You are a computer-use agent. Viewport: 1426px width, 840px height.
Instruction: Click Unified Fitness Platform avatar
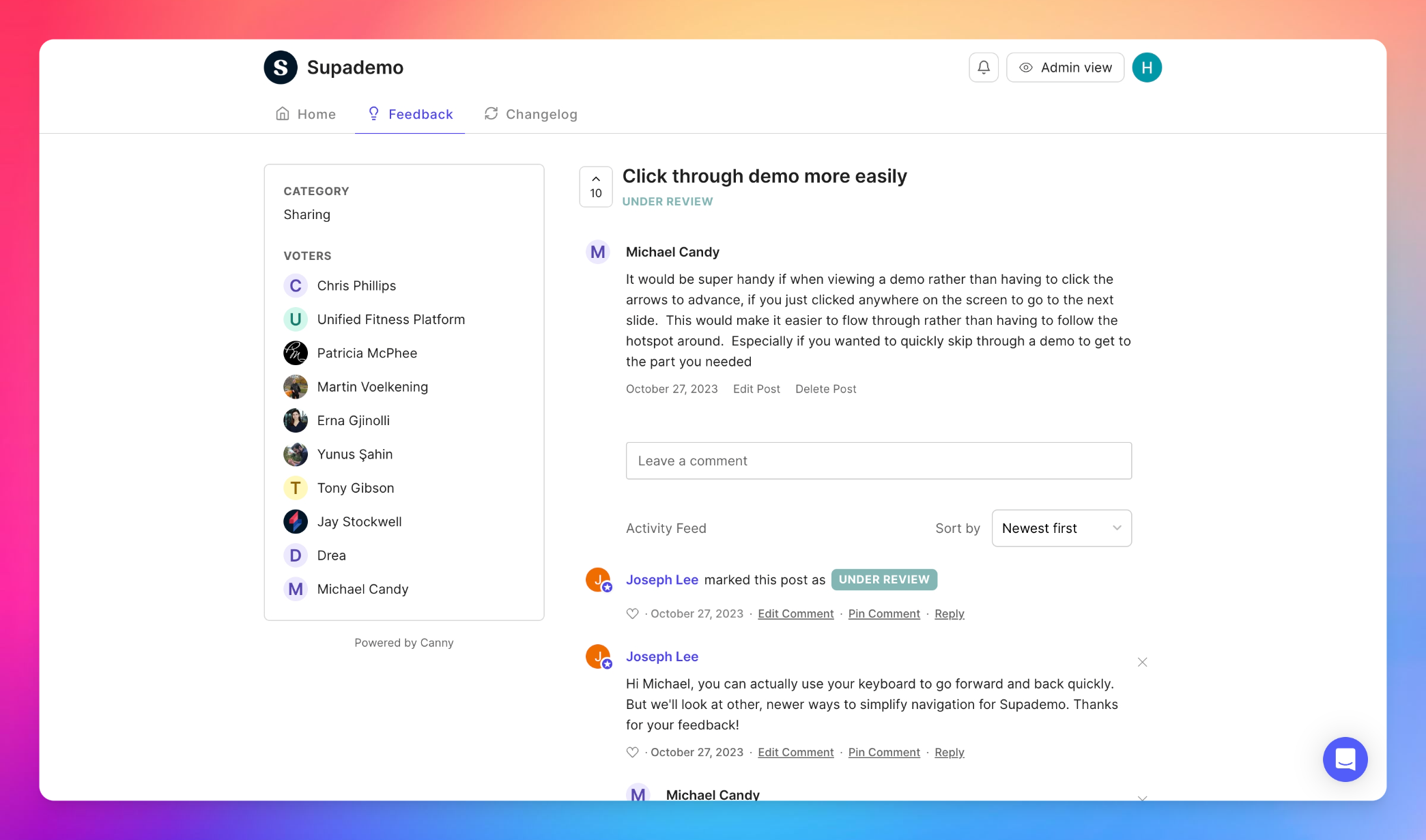[x=296, y=319]
